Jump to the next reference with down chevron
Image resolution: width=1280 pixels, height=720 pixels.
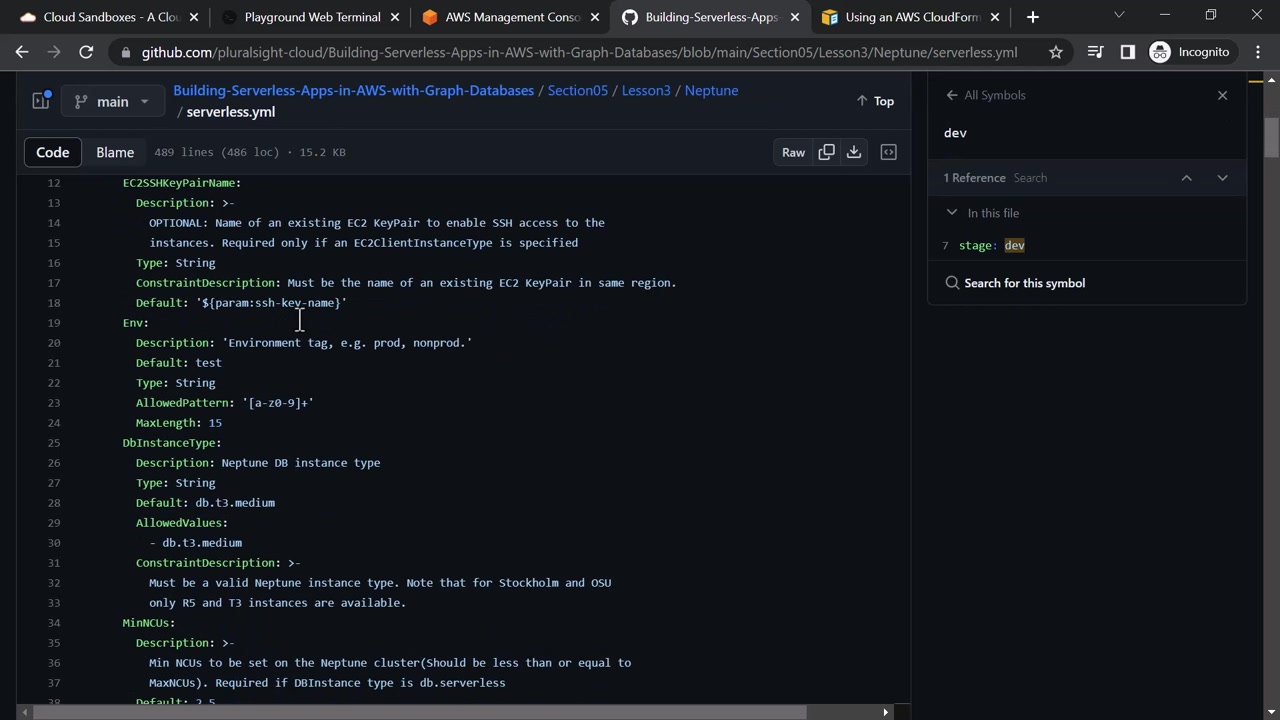coord(1222,178)
